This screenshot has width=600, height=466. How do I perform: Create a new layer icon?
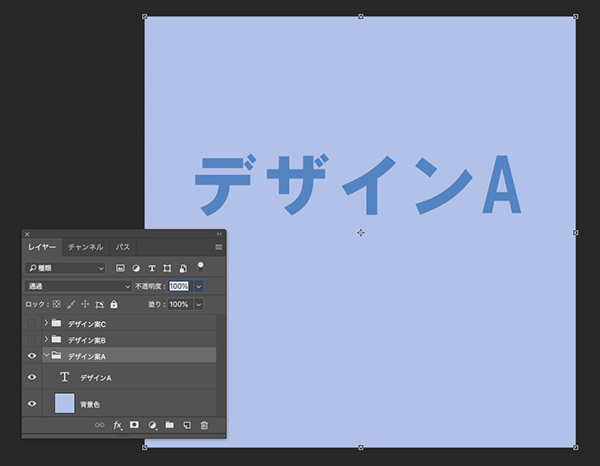pyautogui.click(x=187, y=425)
